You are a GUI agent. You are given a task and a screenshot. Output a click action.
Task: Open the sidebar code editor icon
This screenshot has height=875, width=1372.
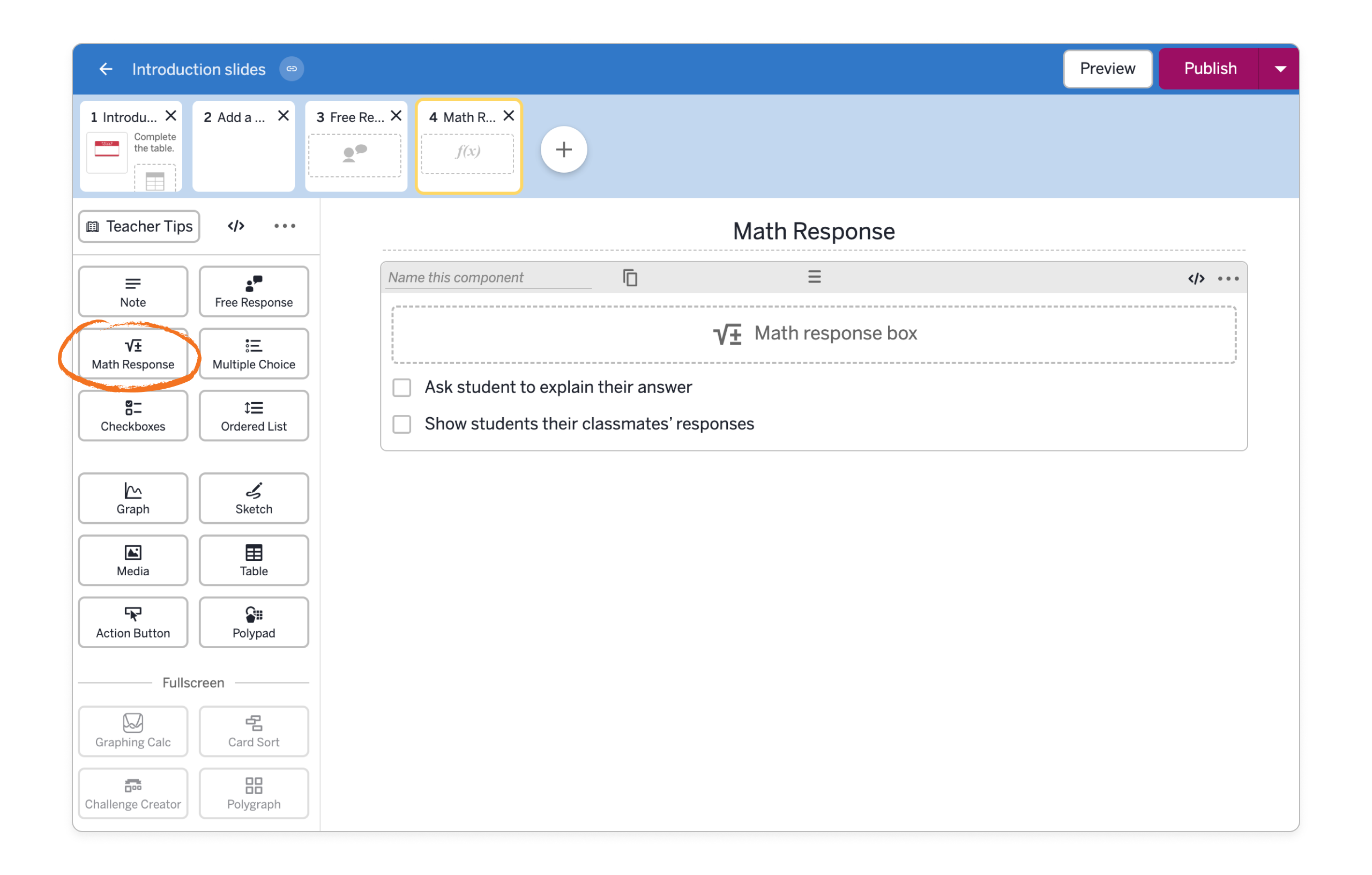(x=236, y=226)
